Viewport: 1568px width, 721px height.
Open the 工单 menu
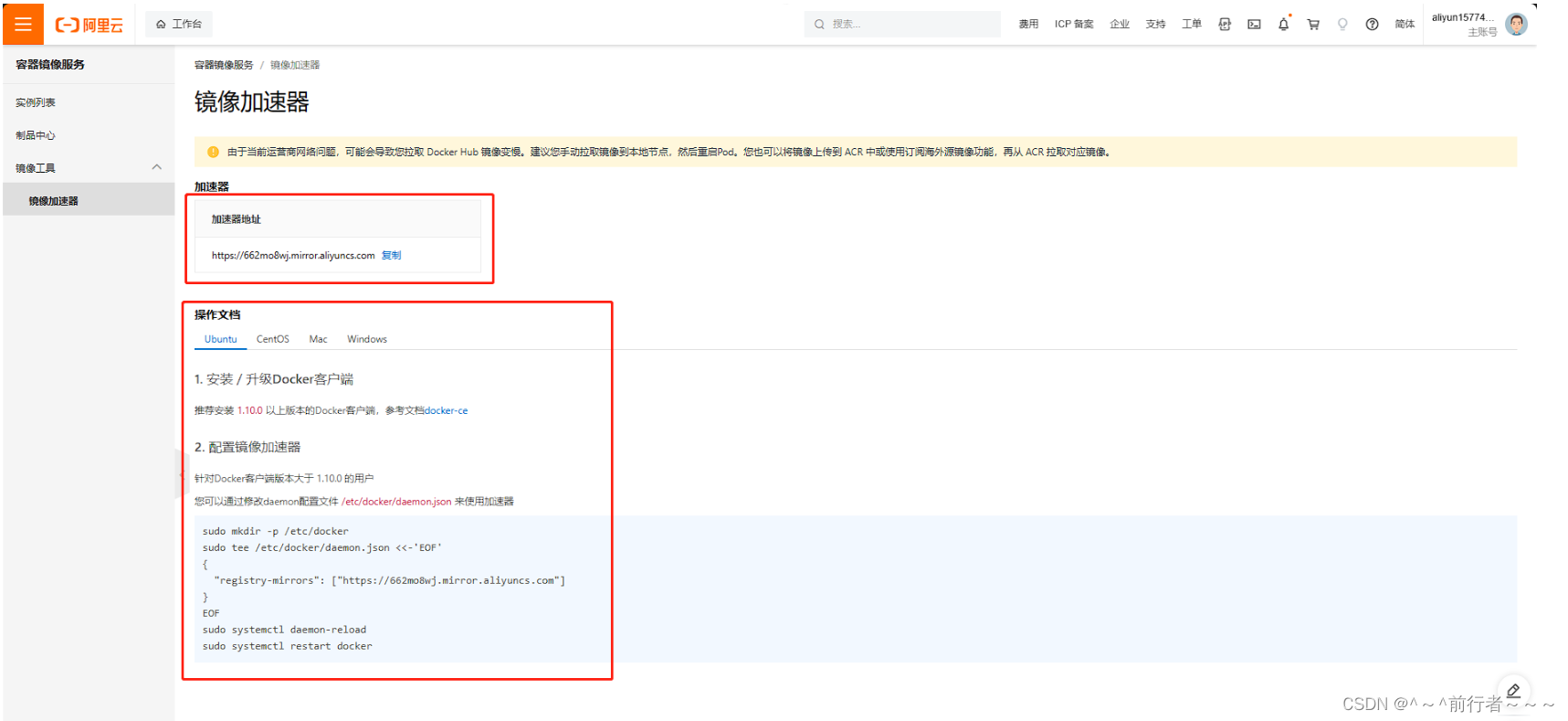(1192, 24)
